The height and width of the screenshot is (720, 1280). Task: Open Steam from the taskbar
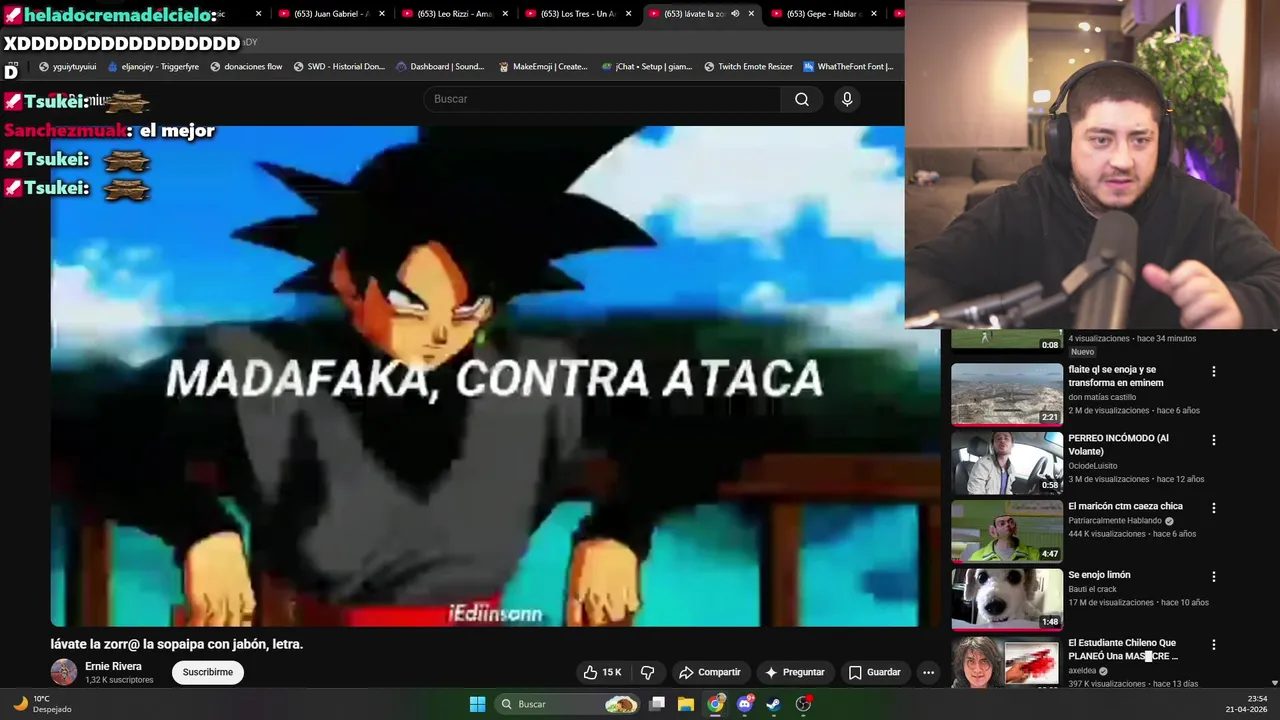click(x=773, y=704)
